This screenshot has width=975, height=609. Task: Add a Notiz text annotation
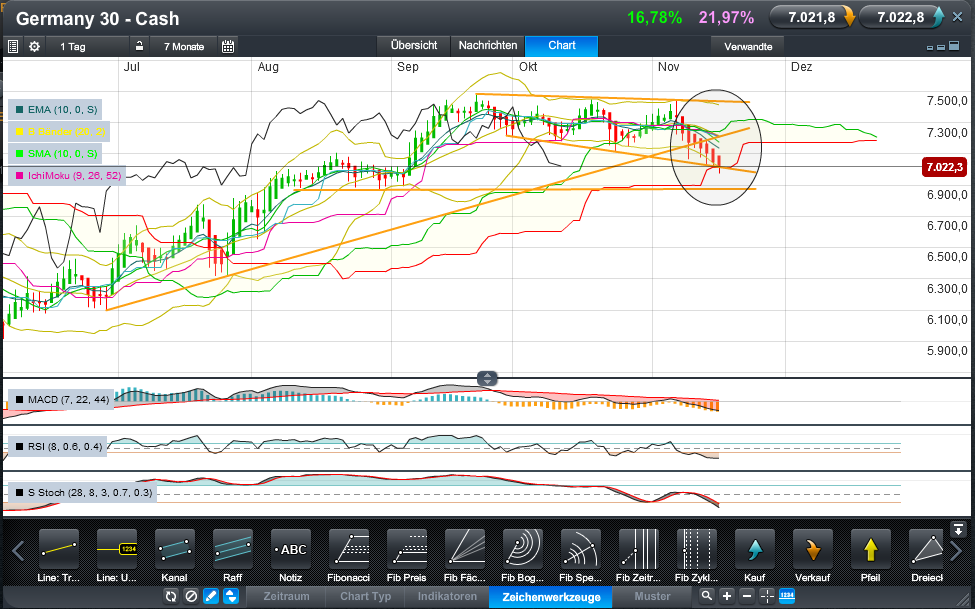pyautogui.click(x=290, y=549)
